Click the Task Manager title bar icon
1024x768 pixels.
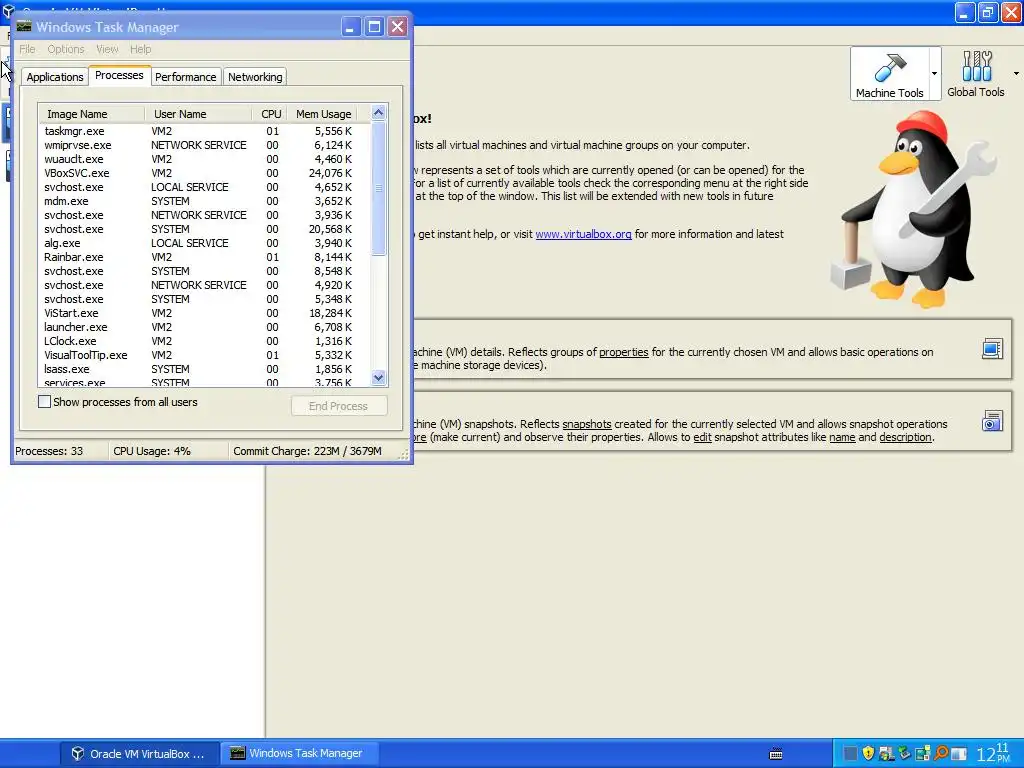tap(24, 26)
